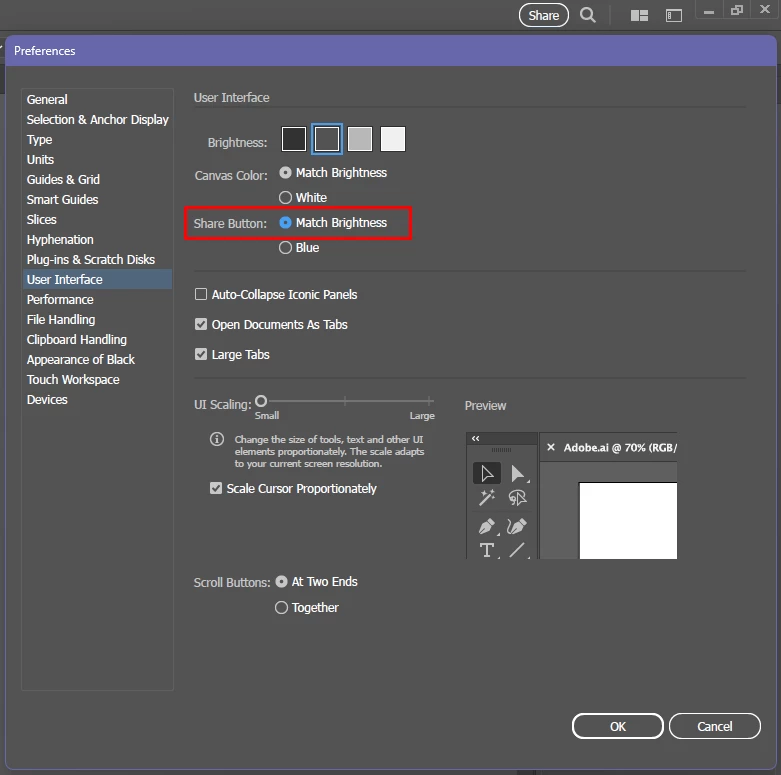Viewport: 781px width, 775px height.
Task: Choose the medium light brightness swatch
Action: click(x=360, y=139)
